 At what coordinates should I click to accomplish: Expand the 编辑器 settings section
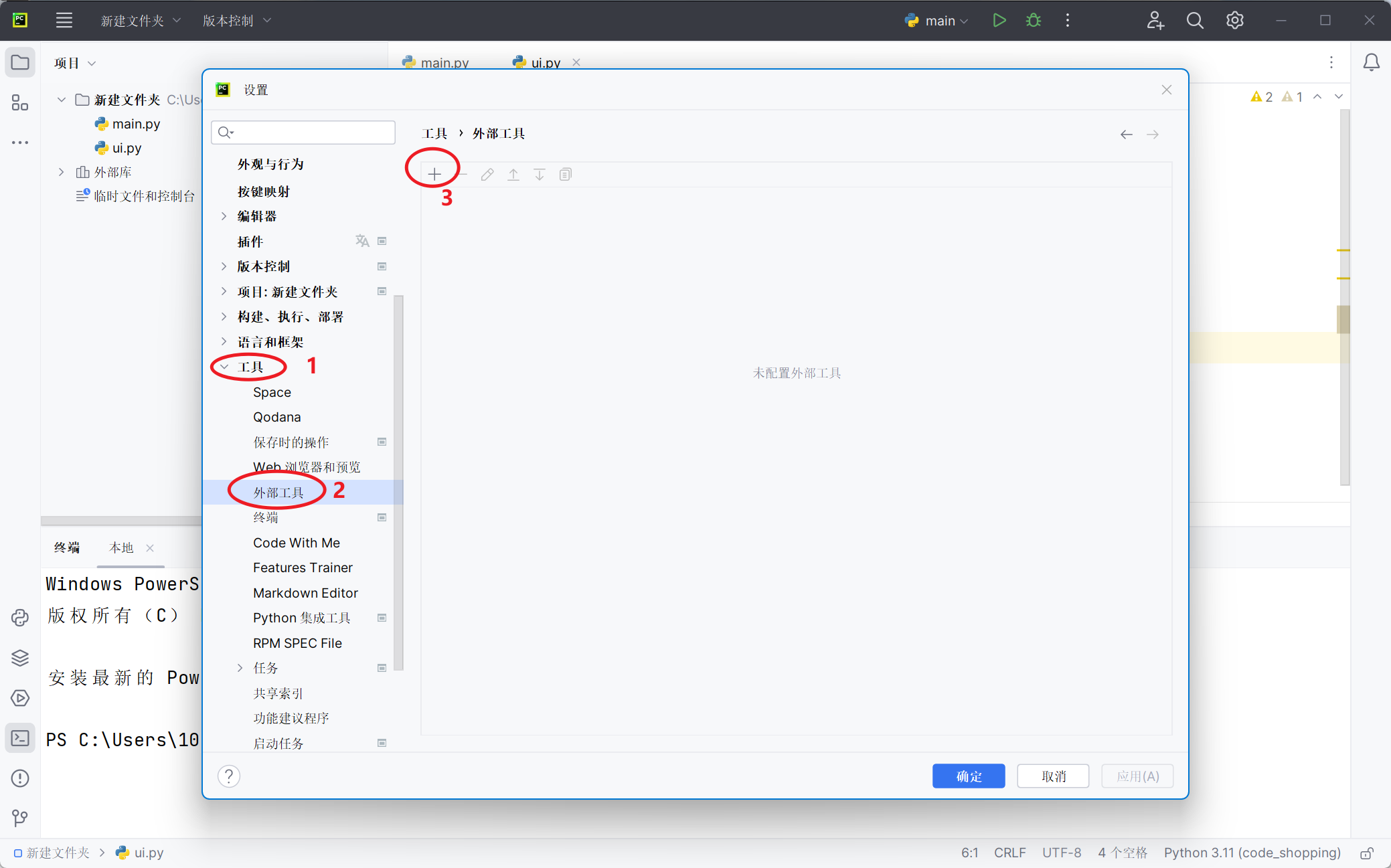pos(224,215)
